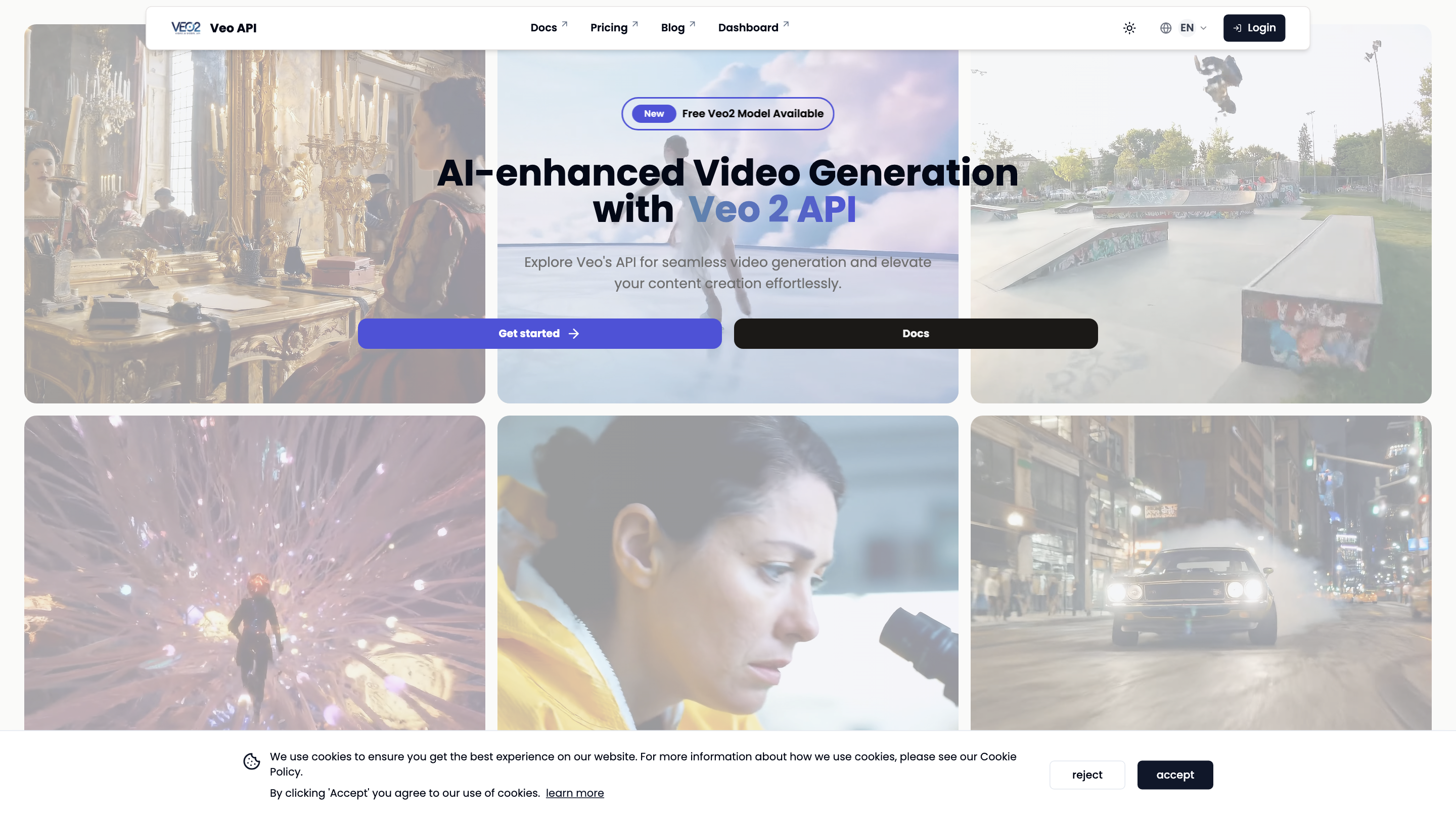Click the night street car thumbnail
Screen dimensions: 1456x819
click(1200, 571)
